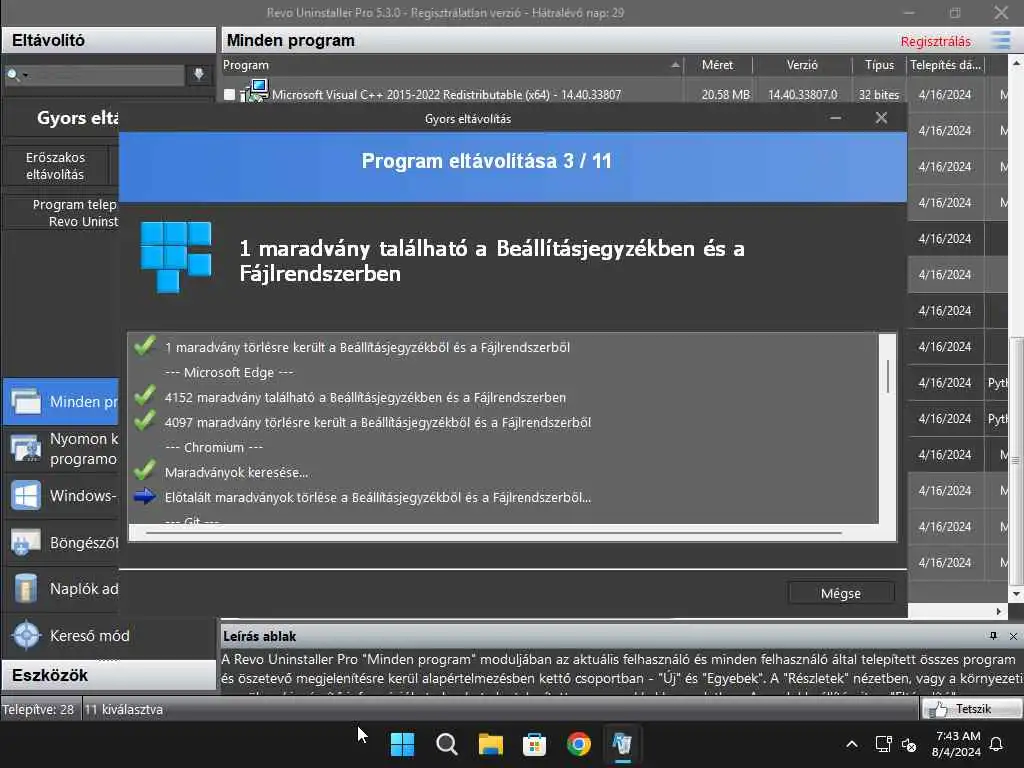Select the Minden programok sidebar item
This screenshot has height=768, width=1024.
pos(61,401)
